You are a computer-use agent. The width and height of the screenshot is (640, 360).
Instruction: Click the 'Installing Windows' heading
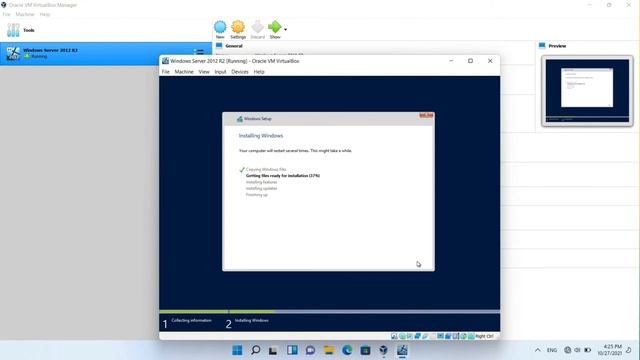tap(261, 136)
